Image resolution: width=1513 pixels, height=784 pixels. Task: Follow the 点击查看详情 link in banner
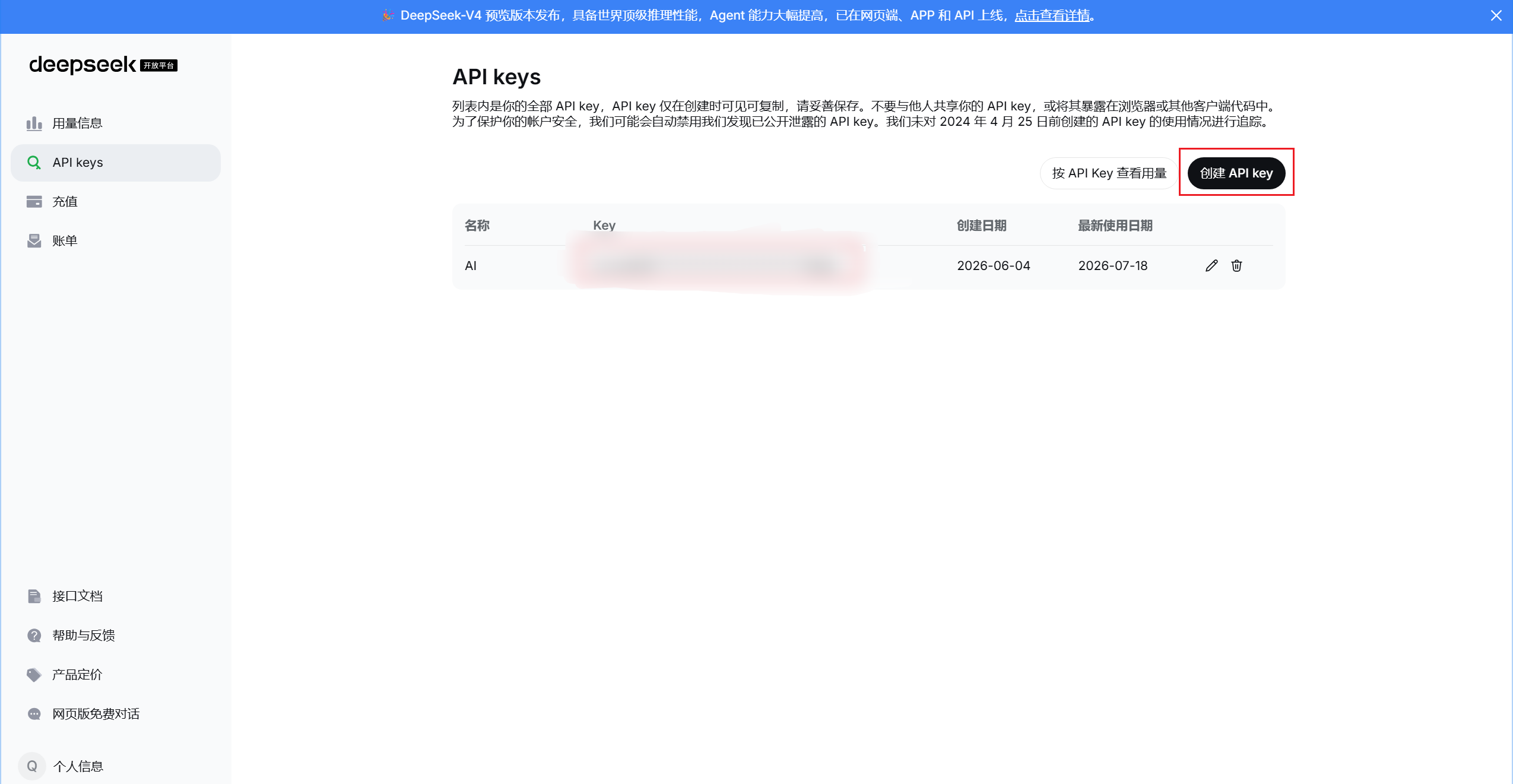coord(1052,16)
